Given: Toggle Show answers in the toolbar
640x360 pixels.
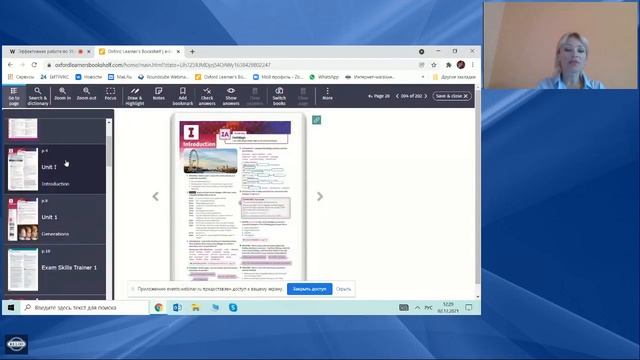Looking at the screenshot, I should point(231,96).
